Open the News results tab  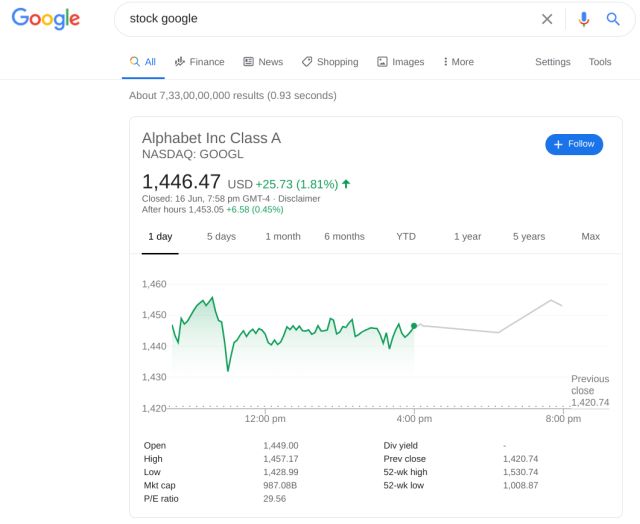click(263, 62)
